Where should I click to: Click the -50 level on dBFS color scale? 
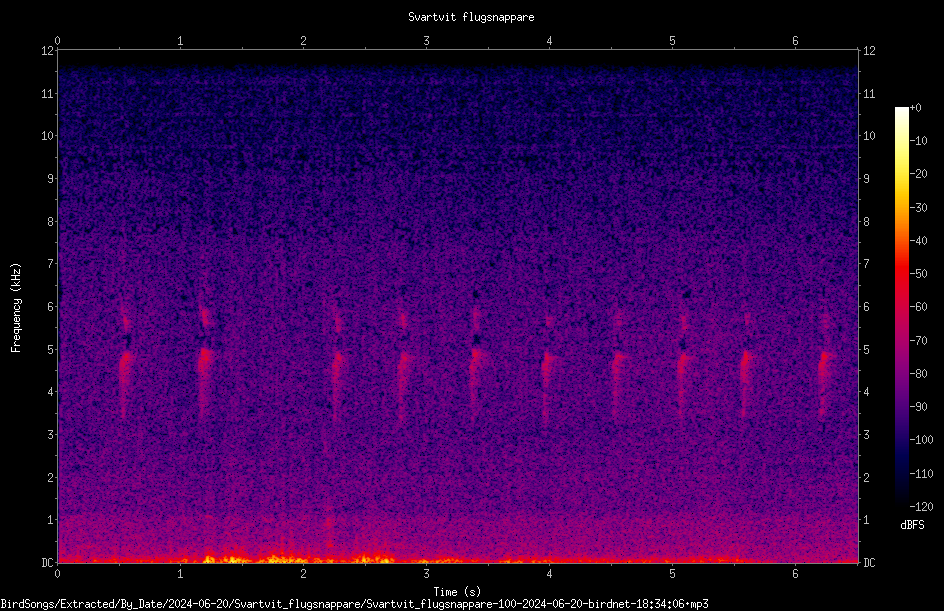(918, 273)
